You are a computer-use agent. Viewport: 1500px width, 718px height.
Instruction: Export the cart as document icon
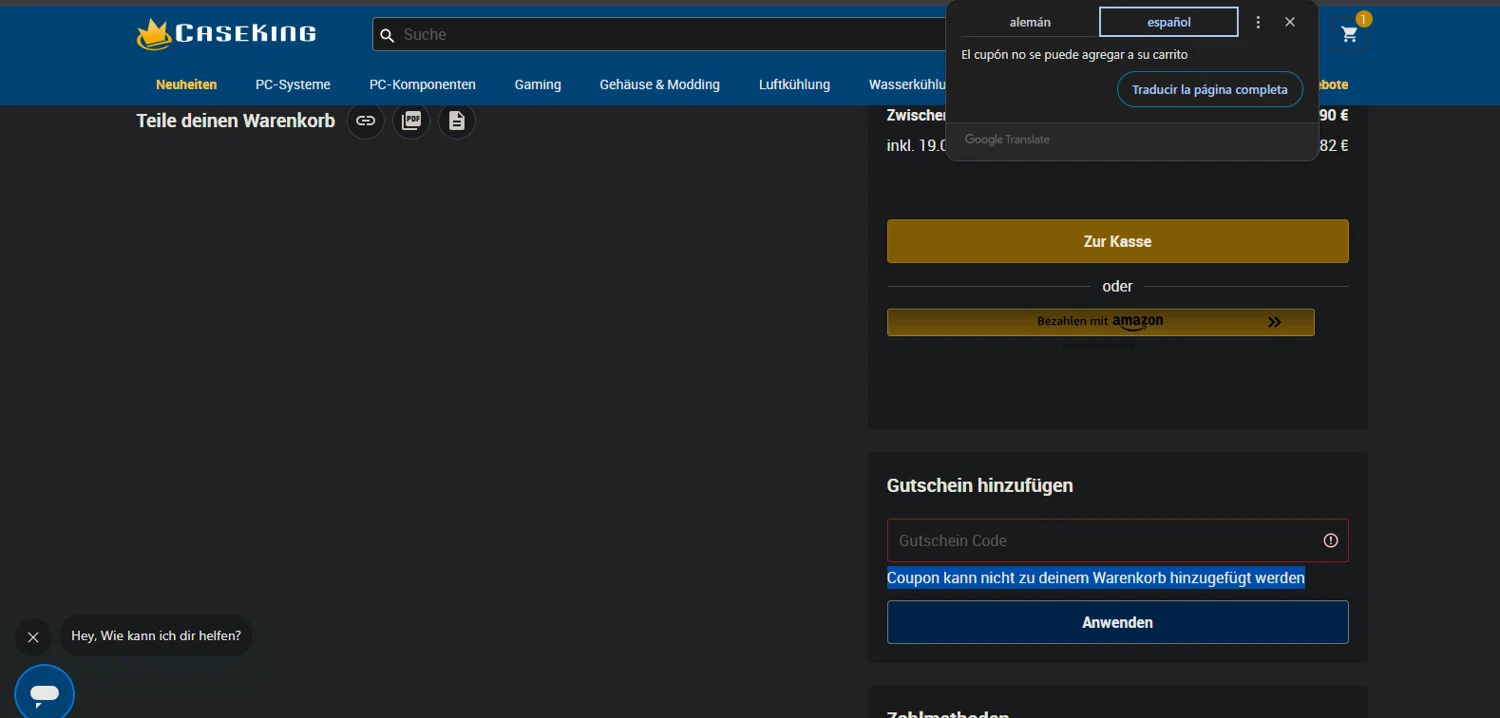tap(457, 121)
